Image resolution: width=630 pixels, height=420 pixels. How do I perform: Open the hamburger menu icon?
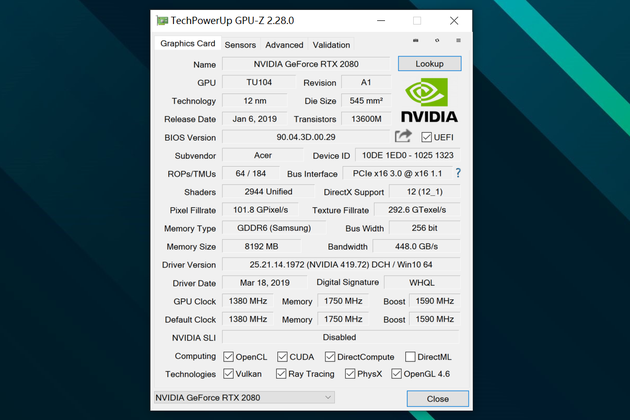pyautogui.click(x=458, y=40)
